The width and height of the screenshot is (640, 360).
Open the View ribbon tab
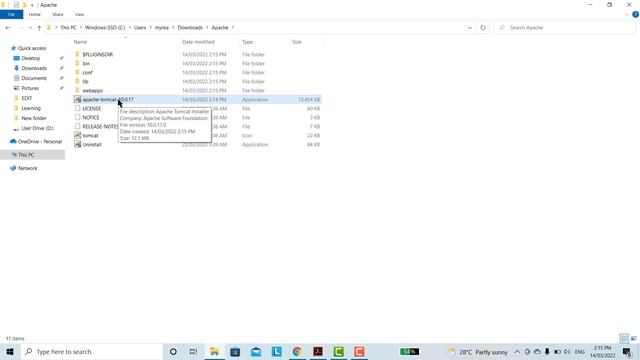pyautogui.click(x=79, y=14)
